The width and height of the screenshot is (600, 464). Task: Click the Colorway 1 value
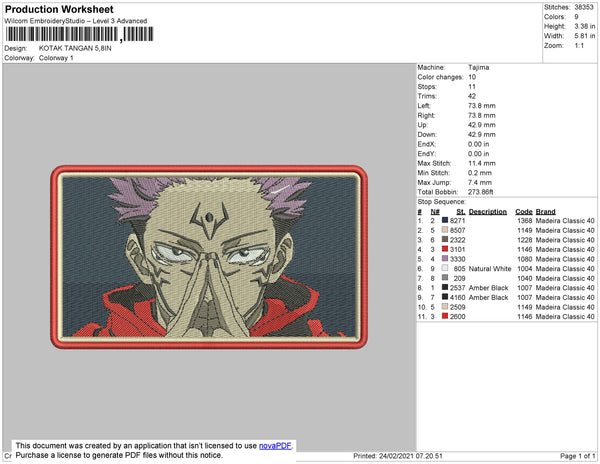(56, 58)
